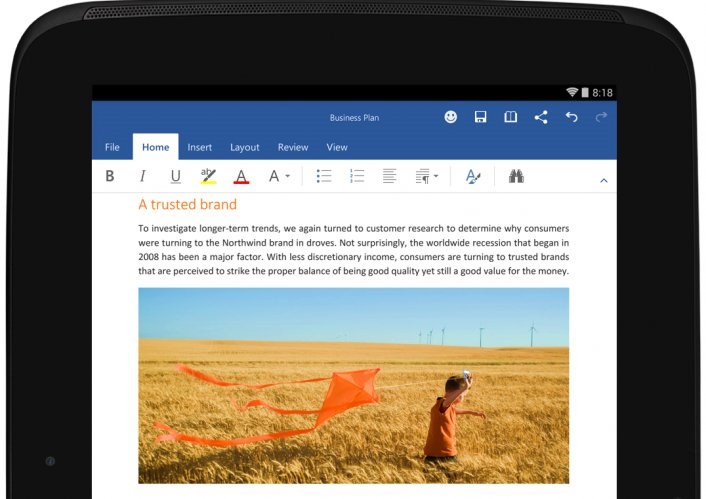Open paragraph formatting dropdown
The height and width of the screenshot is (499, 706).
[x=426, y=176]
